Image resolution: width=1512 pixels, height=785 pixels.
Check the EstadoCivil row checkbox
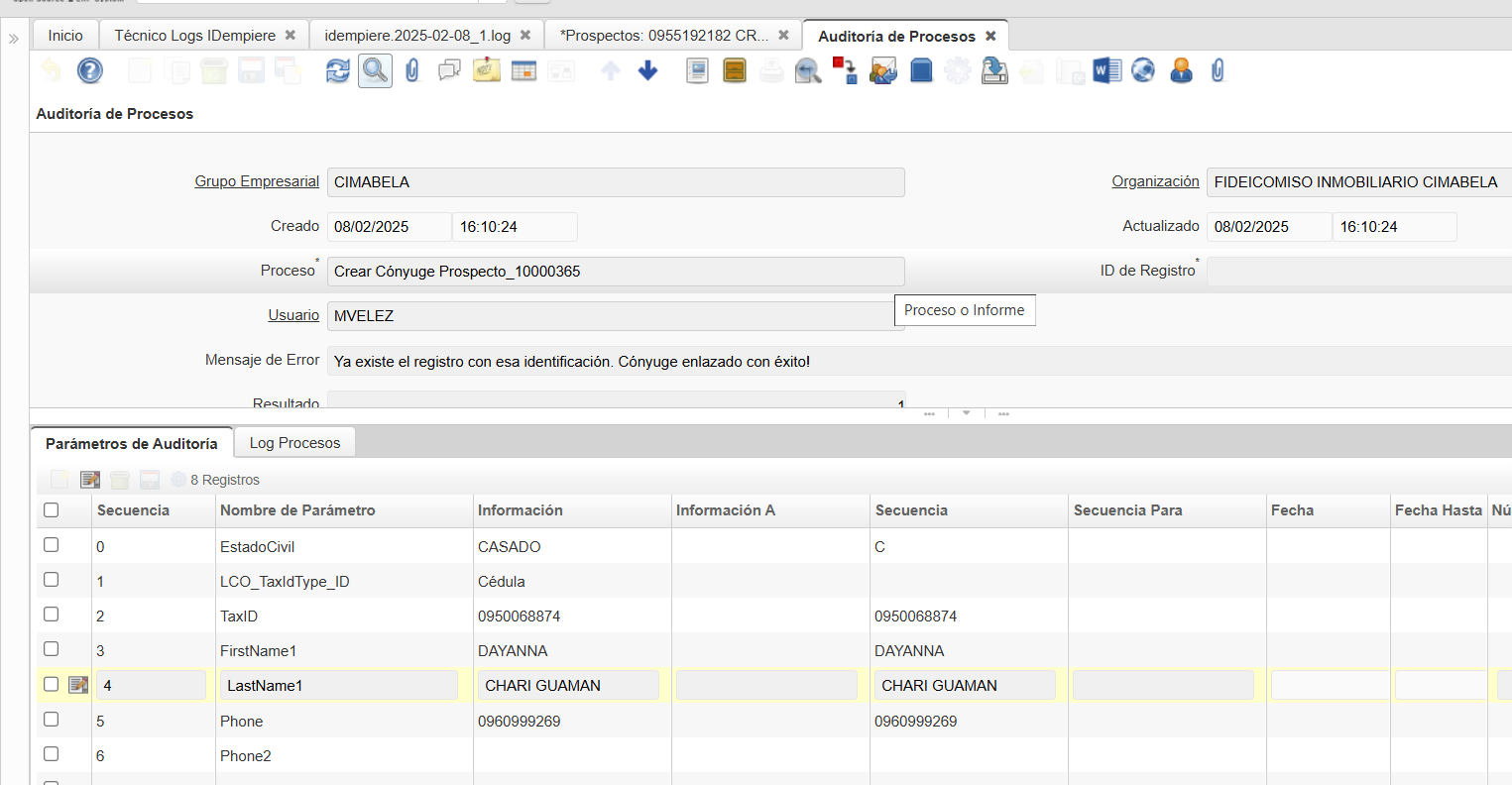click(52, 545)
